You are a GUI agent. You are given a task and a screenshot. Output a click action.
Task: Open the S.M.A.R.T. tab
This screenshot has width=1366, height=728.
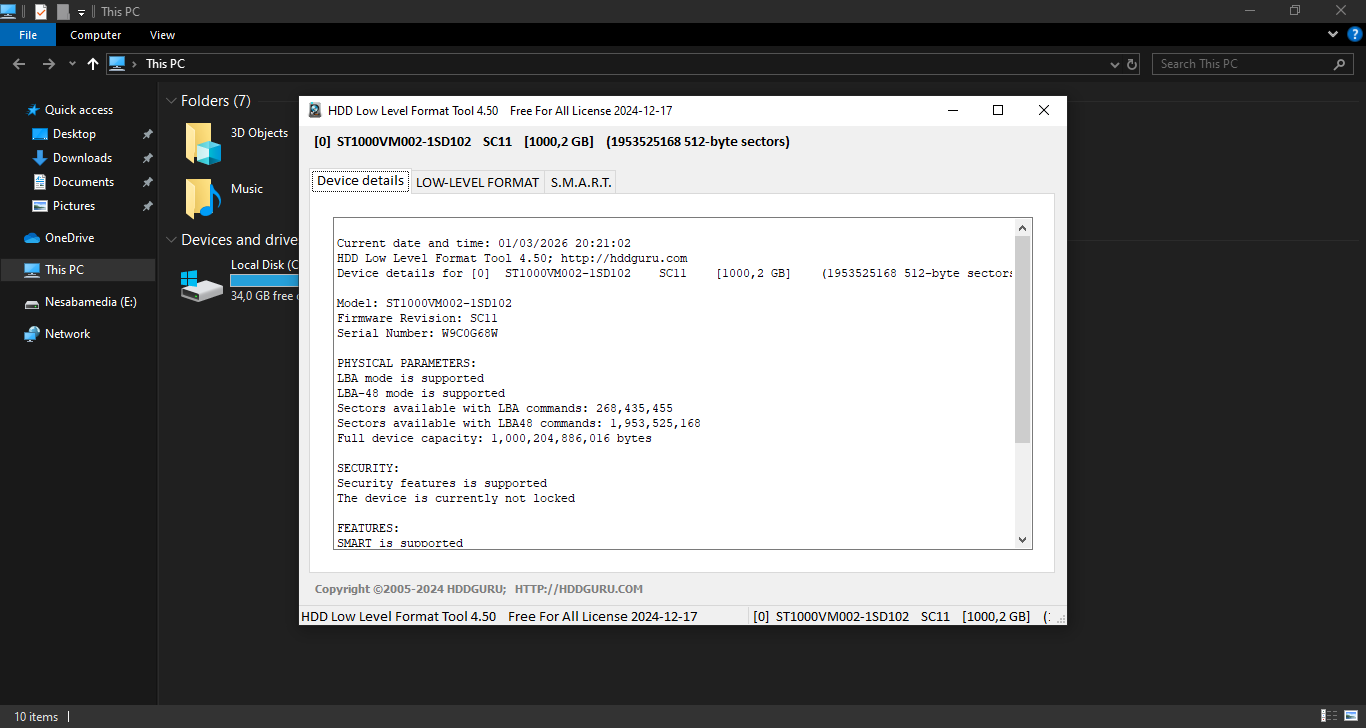tap(580, 182)
